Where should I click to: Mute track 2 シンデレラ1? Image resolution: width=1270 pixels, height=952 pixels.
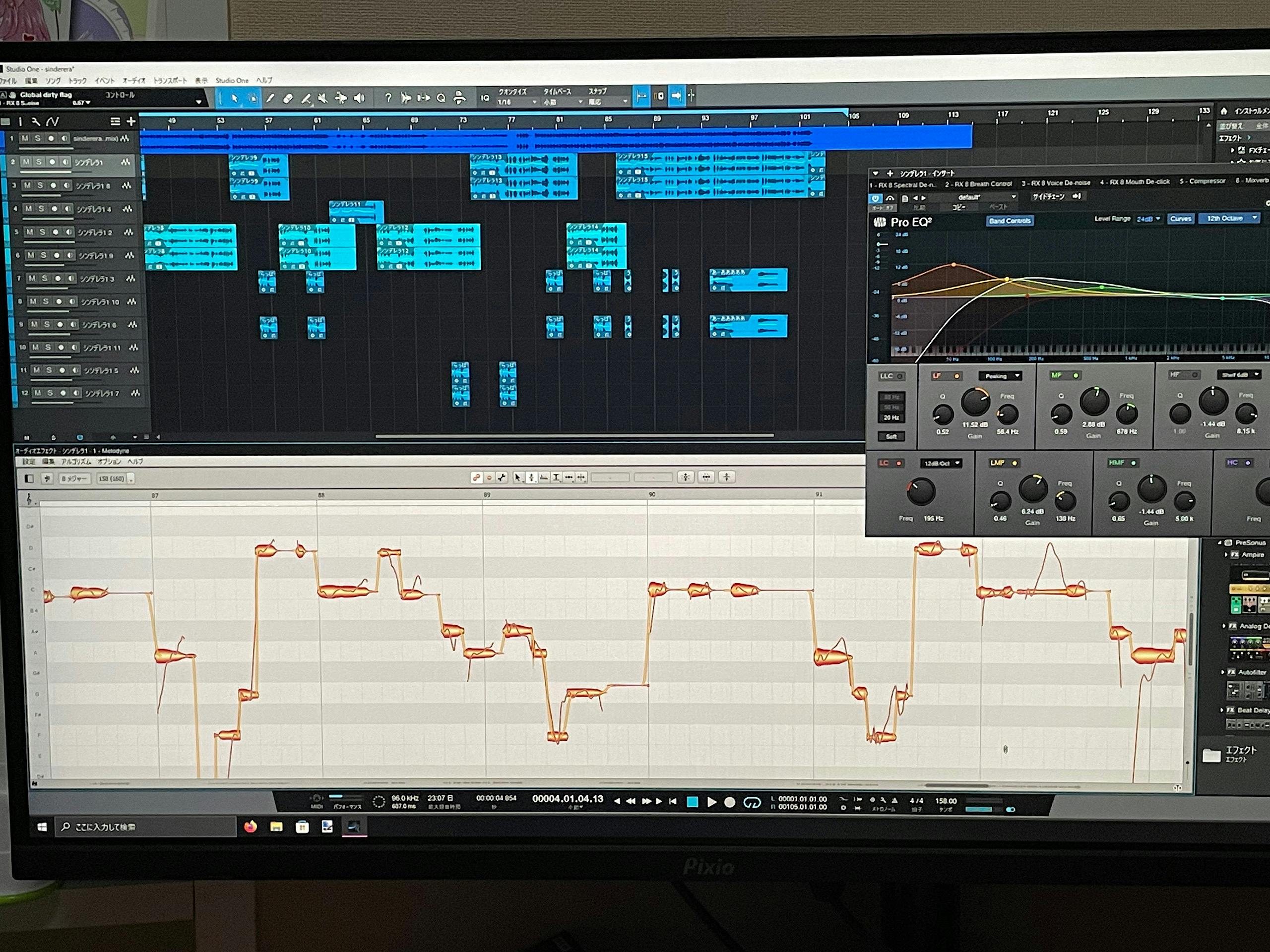click(x=26, y=163)
